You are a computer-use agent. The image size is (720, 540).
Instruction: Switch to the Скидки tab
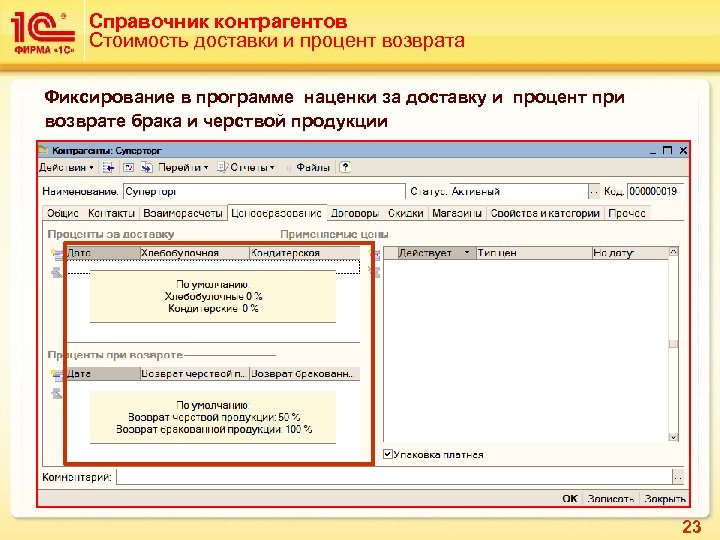coord(405,213)
